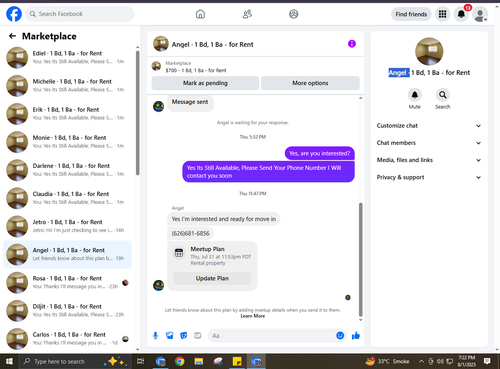Click the phone number (626)681-6856 message
500x369 pixels.
coord(190,233)
